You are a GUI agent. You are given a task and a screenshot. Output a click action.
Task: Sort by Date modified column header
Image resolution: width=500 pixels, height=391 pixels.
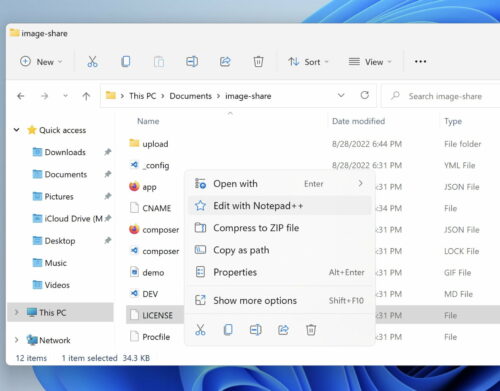pyautogui.click(x=358, y=121)
